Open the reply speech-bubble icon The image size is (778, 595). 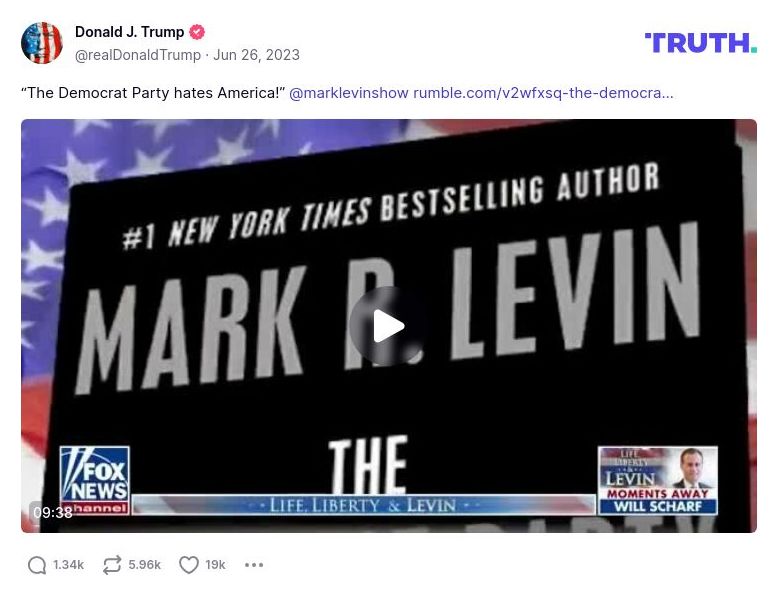(37, 565)
